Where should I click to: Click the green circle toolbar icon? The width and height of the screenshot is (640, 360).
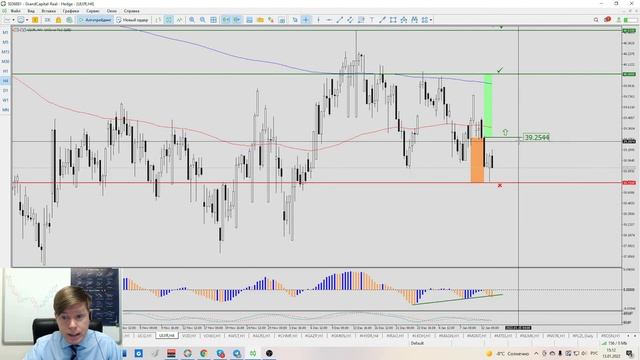pos(69,20)
